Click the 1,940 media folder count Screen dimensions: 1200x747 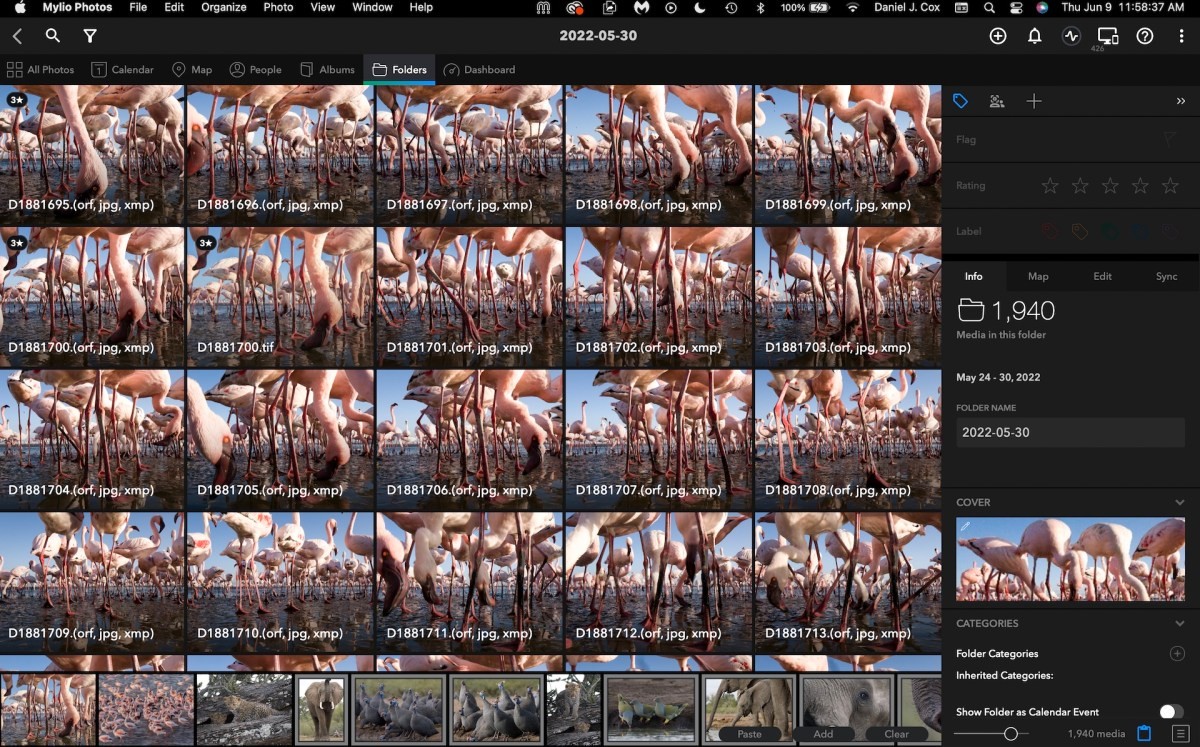(1006, 311)
